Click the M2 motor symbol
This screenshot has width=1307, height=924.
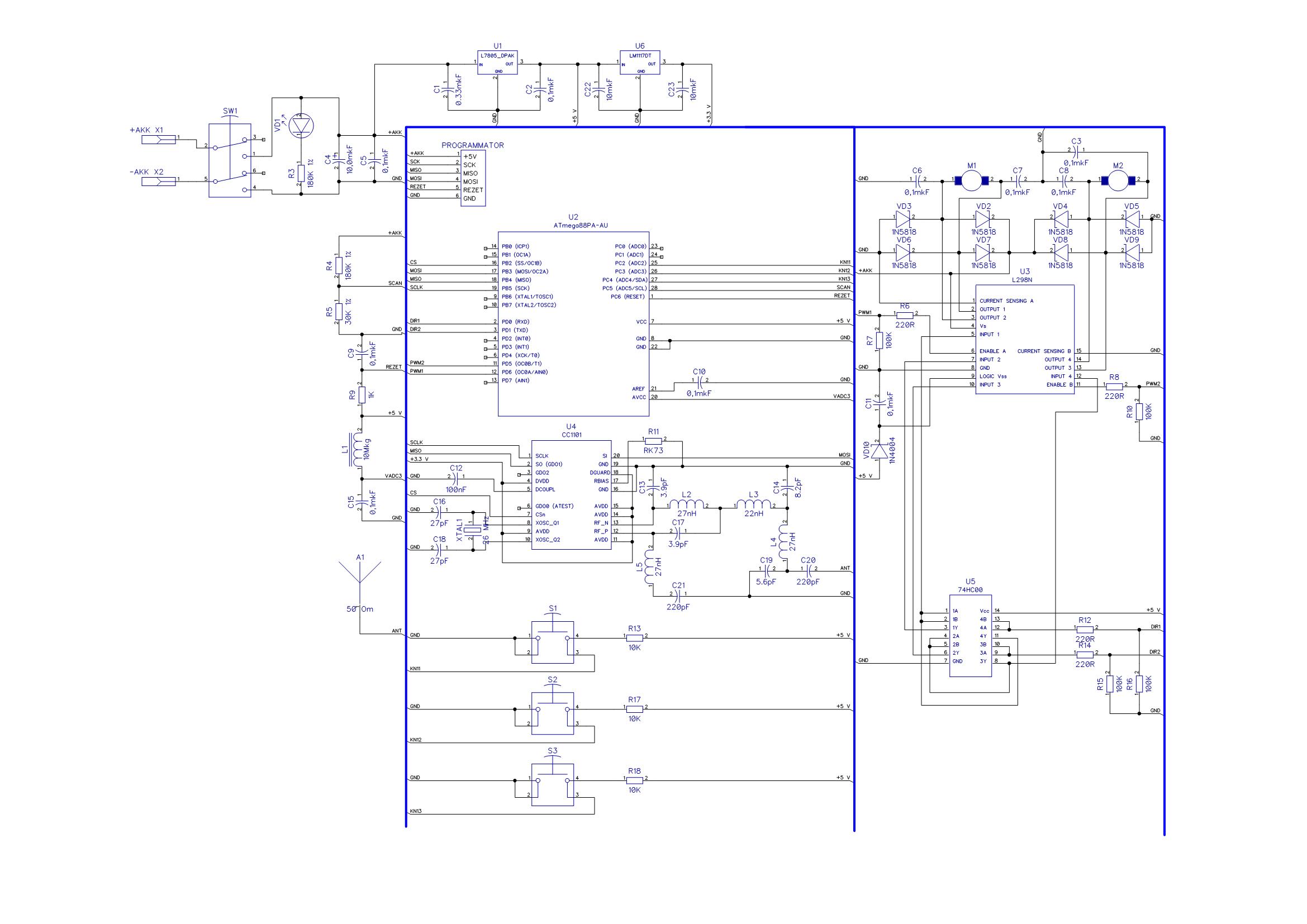point(1118,182)
